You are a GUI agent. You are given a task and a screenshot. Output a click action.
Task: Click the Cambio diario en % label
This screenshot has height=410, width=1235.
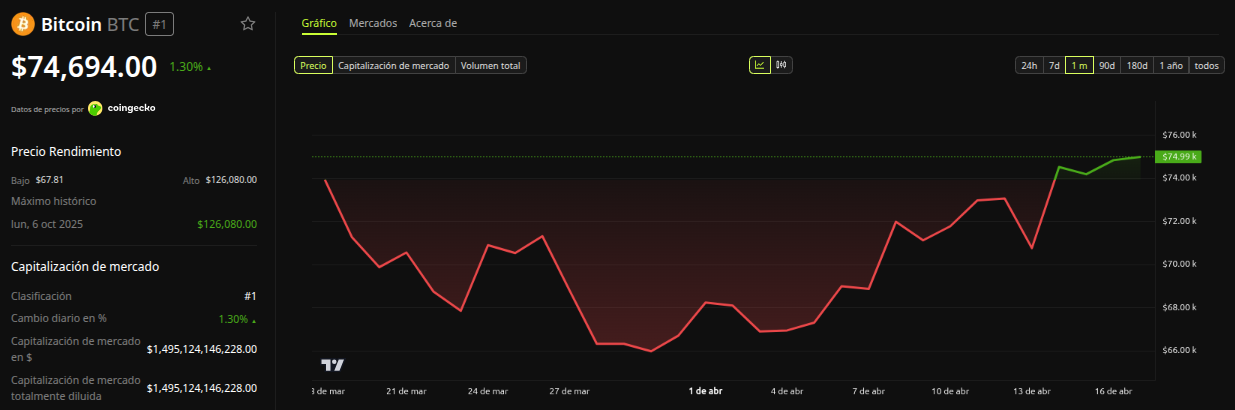(x=58, y=318)
